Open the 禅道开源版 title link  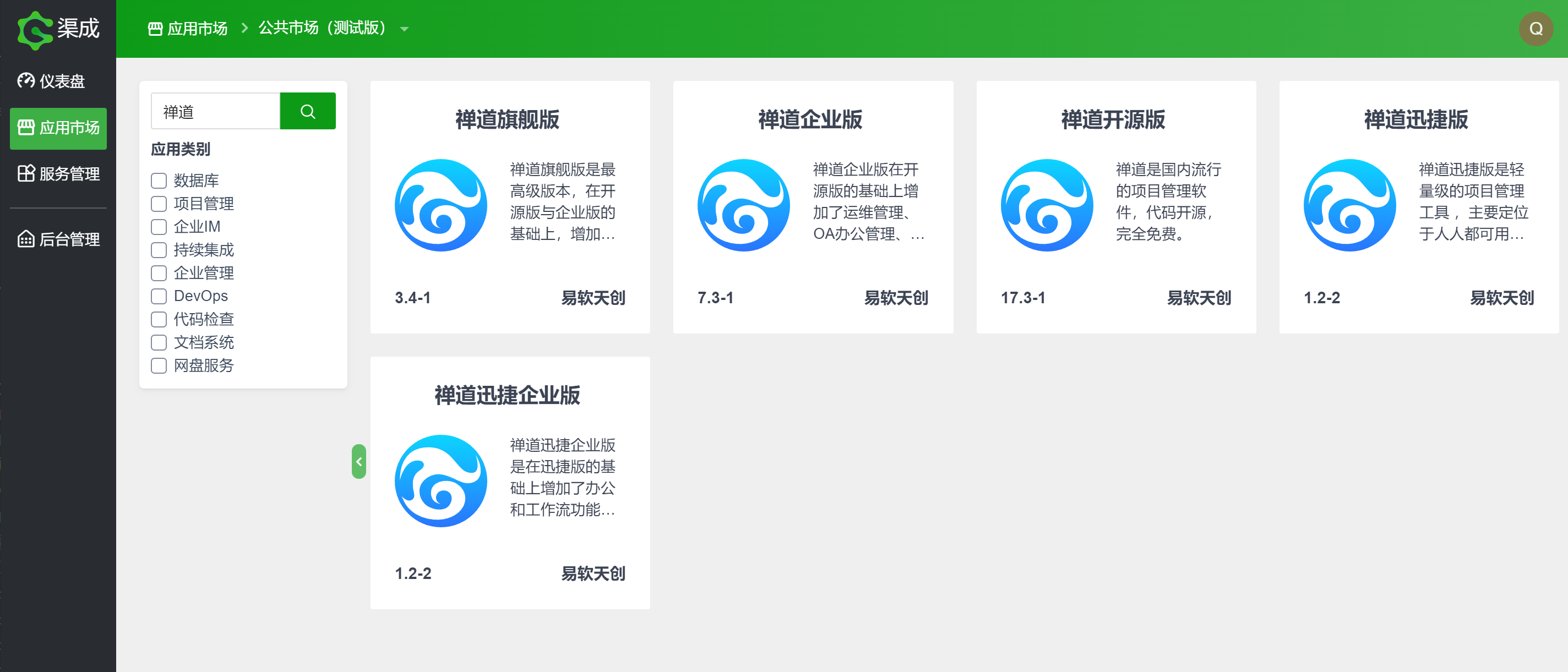point(1112,120)
